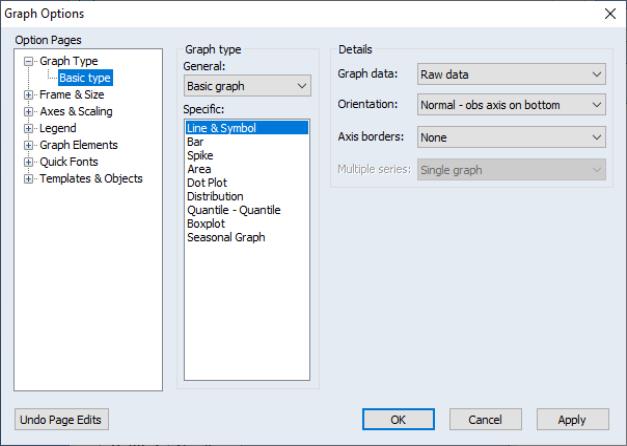Collapse the Graph Type tree node

click(30, 62)
